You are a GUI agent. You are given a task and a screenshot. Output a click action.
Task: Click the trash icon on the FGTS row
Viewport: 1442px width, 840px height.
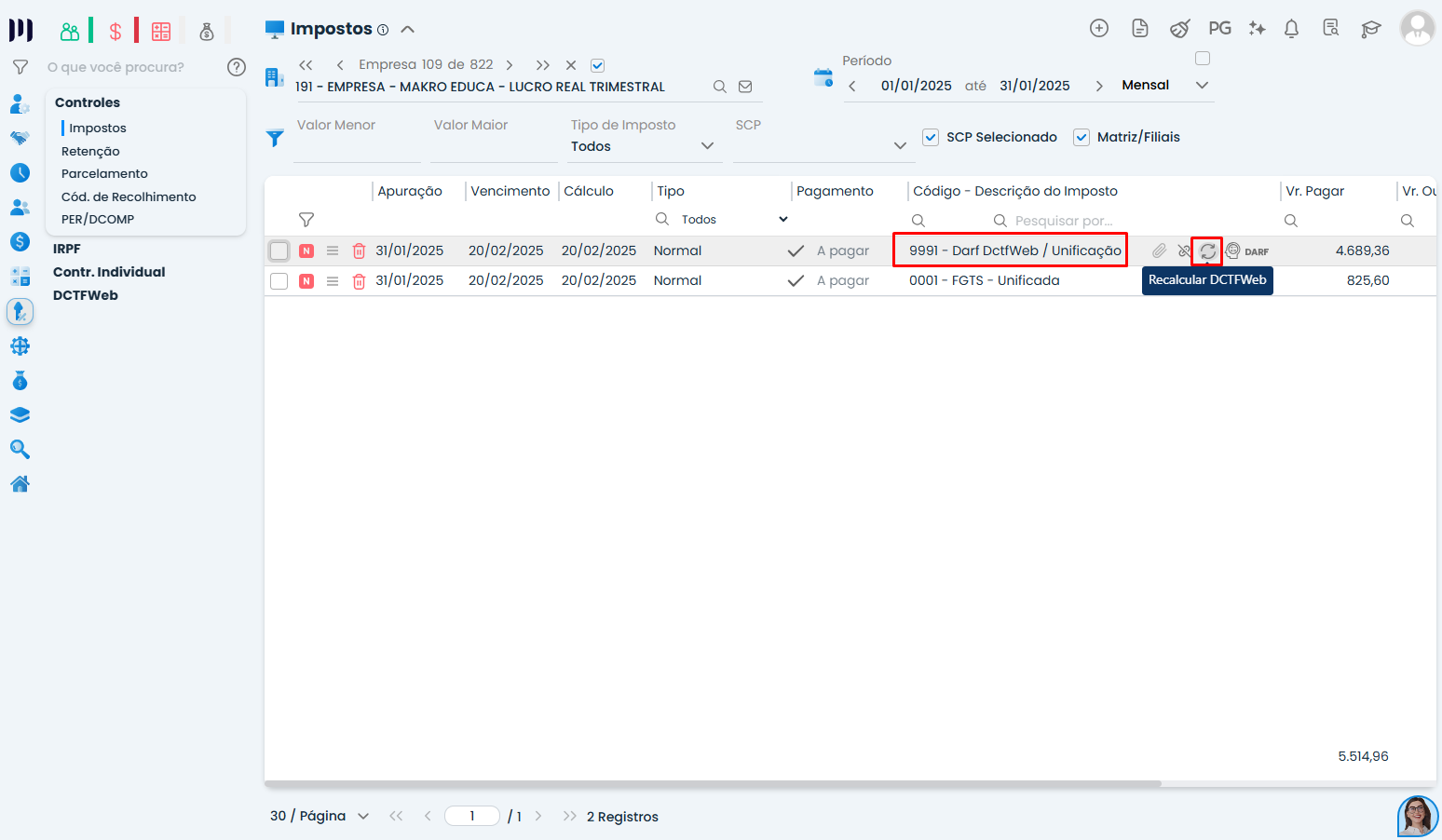359,281
